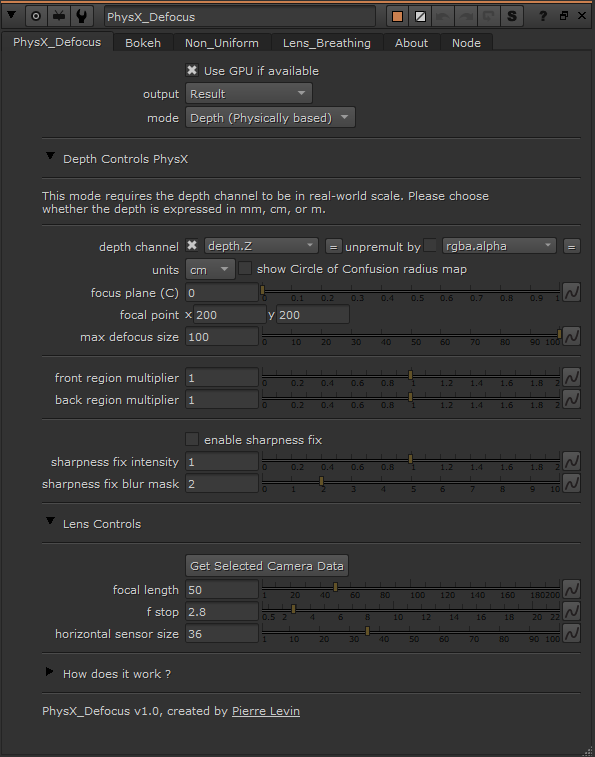Viewport: 595px width, 757px height.
Task: Click the focal point x field
Action: pyautogui.click(x=230, y=315)
